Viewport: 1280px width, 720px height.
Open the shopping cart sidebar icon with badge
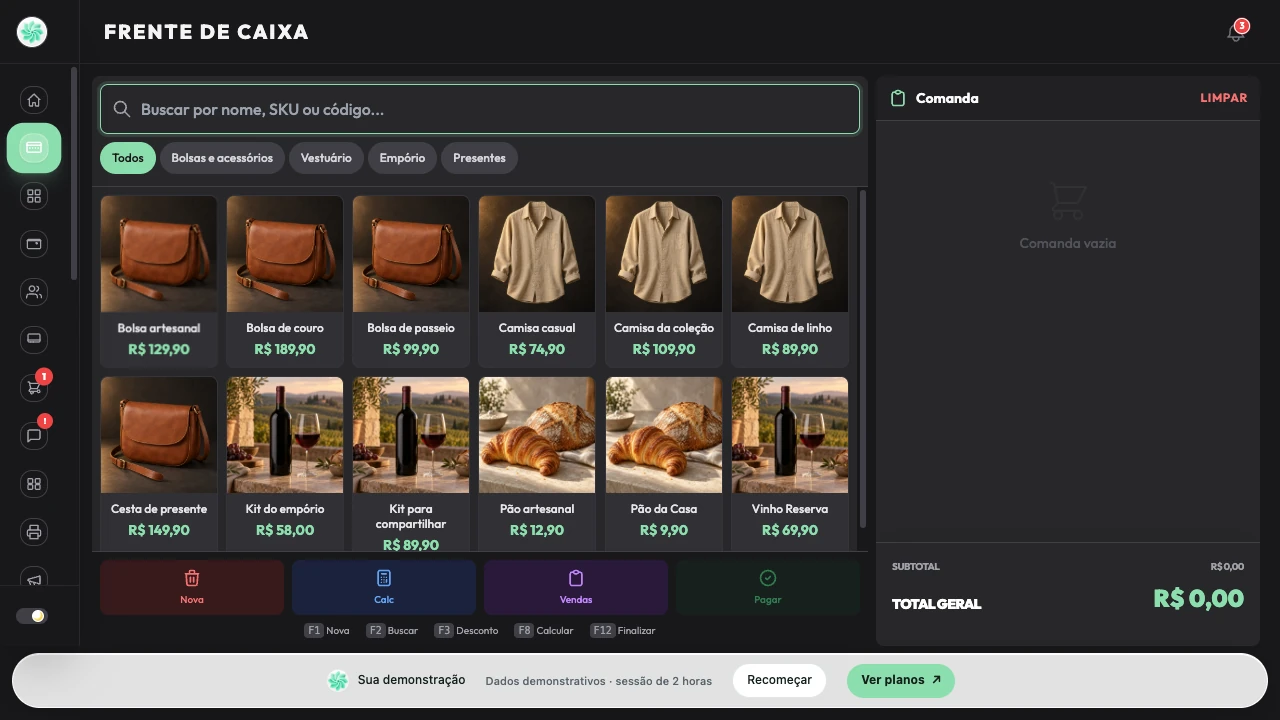[34, 388]
